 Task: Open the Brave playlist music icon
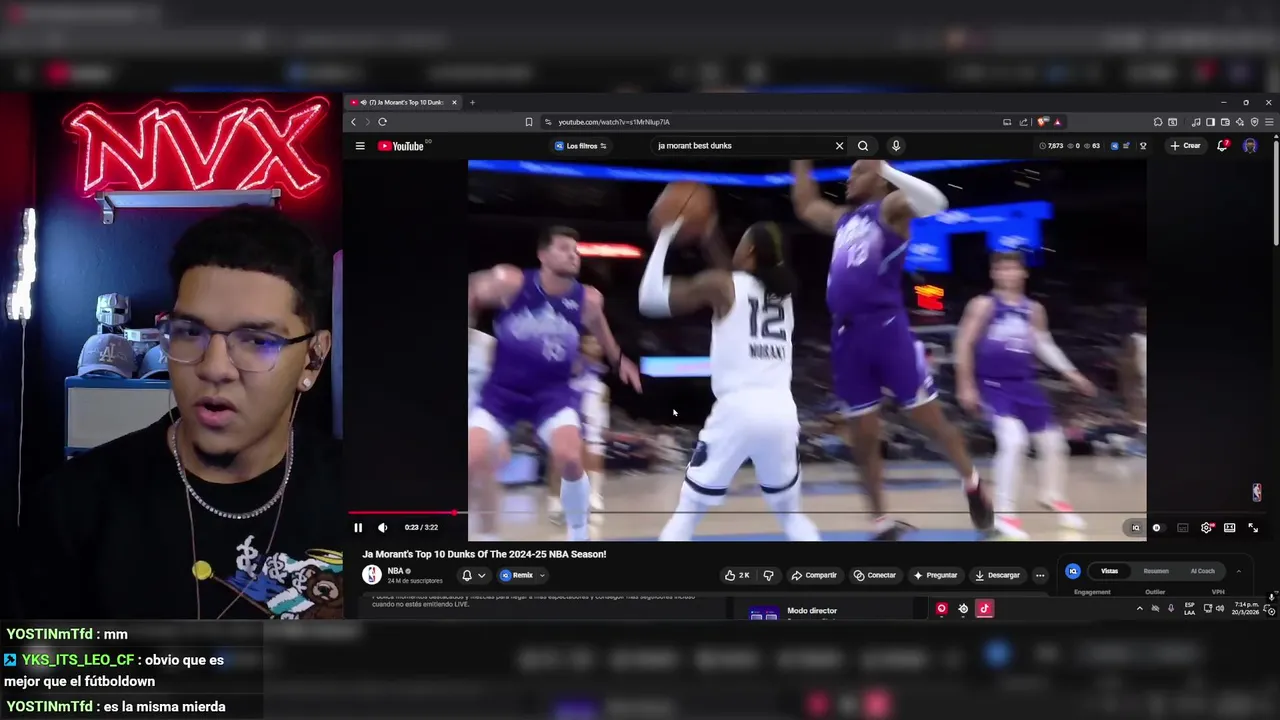pyautogui.click(x=1197, y=122)
